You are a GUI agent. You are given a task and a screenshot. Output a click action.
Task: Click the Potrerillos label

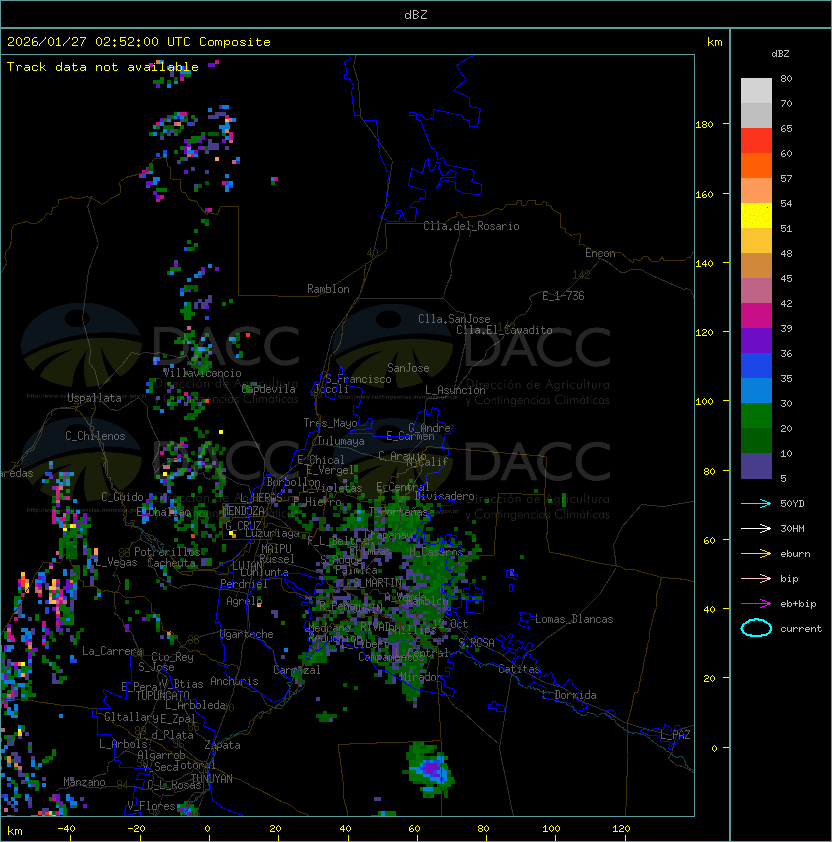coord(167,552)
